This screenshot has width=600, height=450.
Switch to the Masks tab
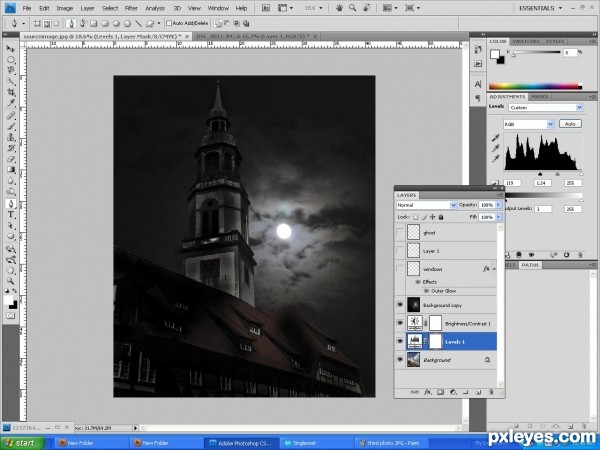(x=540, y=97)
